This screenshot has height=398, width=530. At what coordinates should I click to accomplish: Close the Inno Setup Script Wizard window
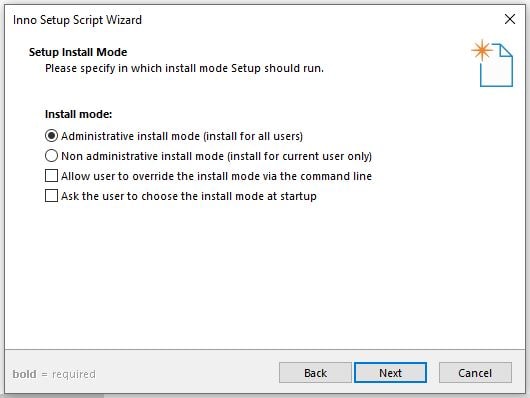click(510, 19)
